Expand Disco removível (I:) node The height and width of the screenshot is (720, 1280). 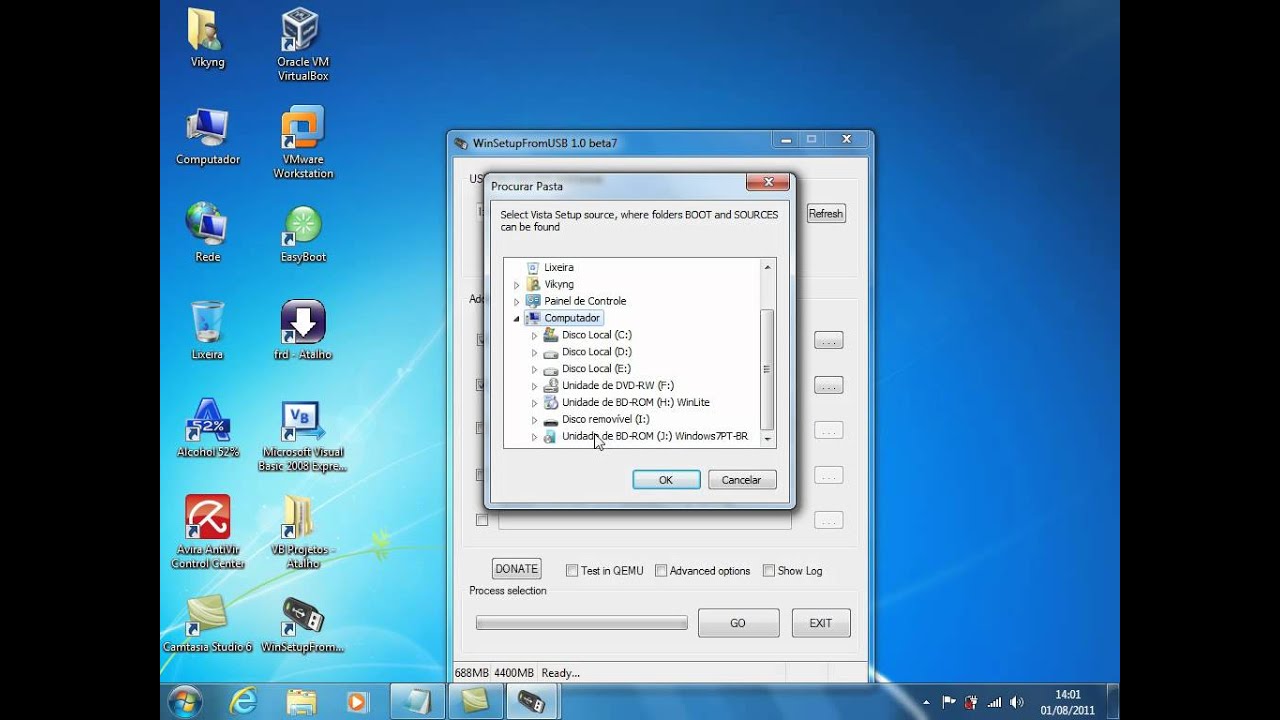point(534,420)
